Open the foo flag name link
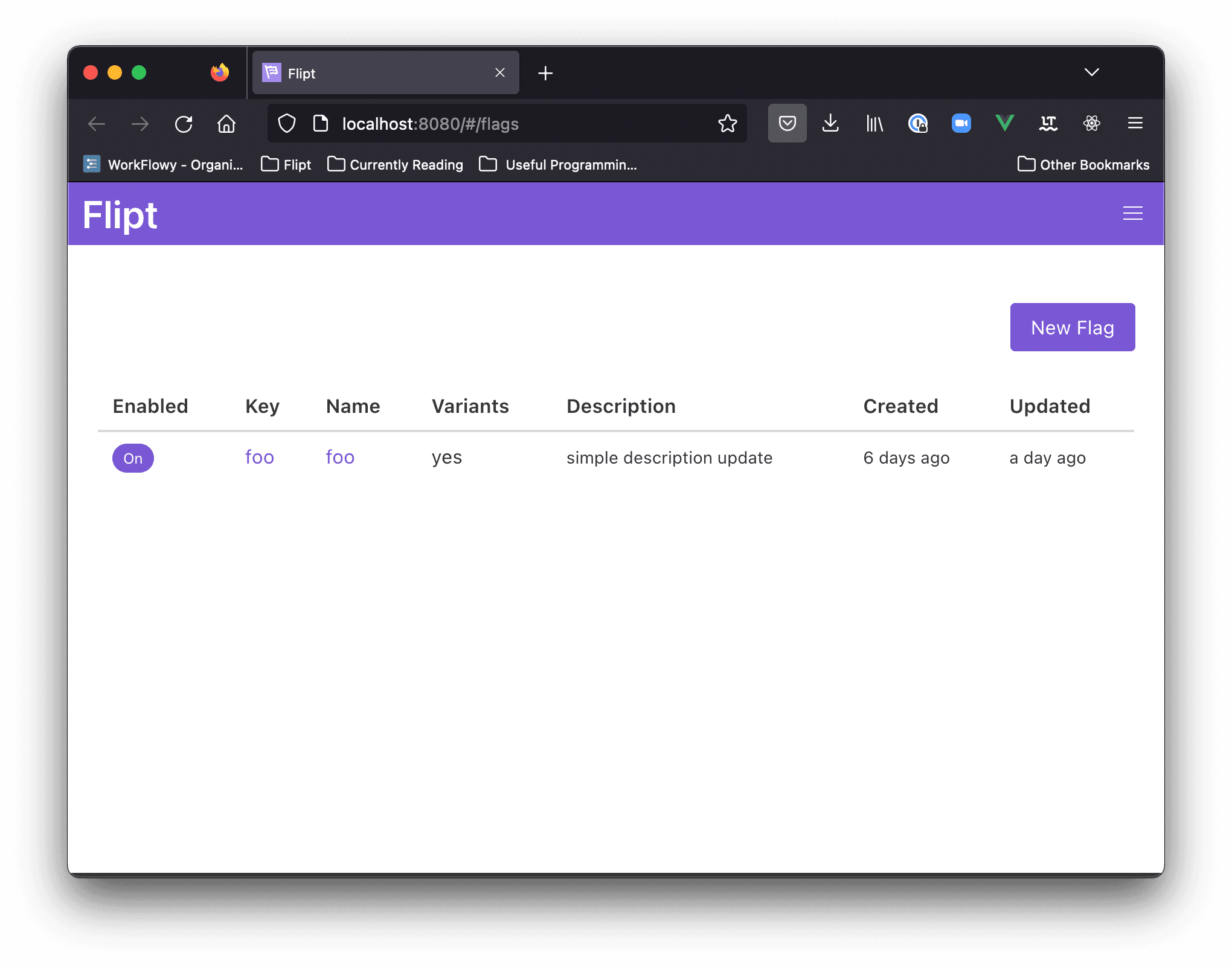The height and width of the screenshot is (967, 1232). (340, 457)
